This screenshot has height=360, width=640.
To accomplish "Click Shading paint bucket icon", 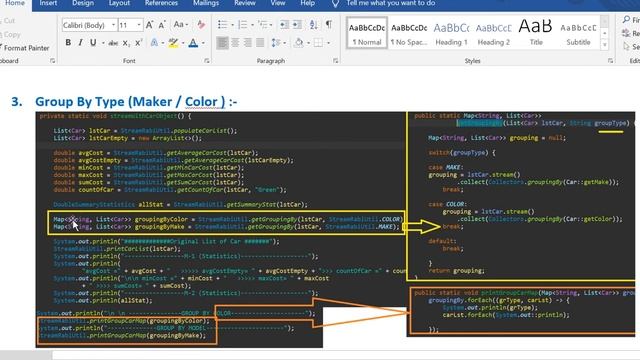I will pos(299,42).
